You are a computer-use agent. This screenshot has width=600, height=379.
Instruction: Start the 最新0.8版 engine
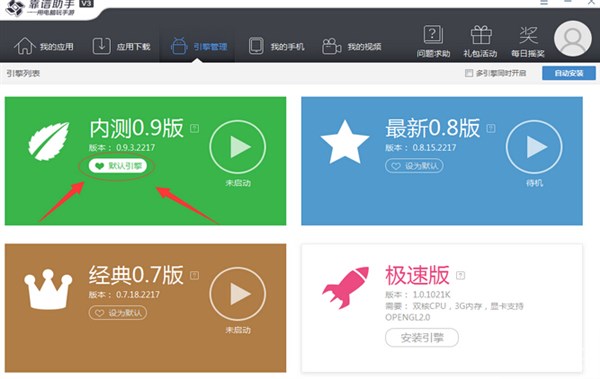point(534,147)
